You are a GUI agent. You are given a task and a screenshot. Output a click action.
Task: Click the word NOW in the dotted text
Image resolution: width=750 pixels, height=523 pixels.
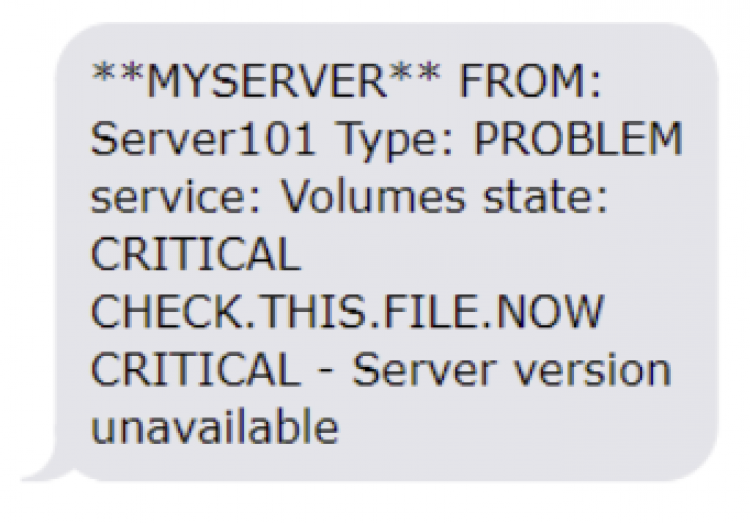(549, 312)
